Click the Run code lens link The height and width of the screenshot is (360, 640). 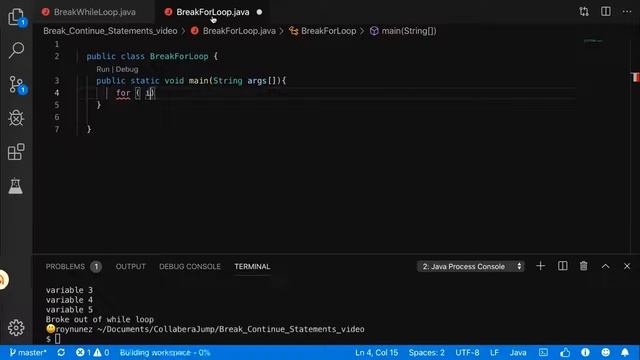[x=102, y=69]
